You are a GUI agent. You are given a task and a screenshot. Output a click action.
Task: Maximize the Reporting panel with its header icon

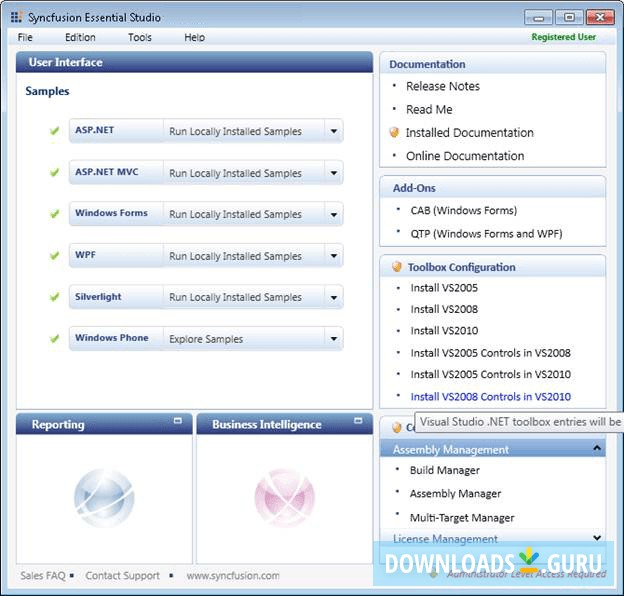177,421
